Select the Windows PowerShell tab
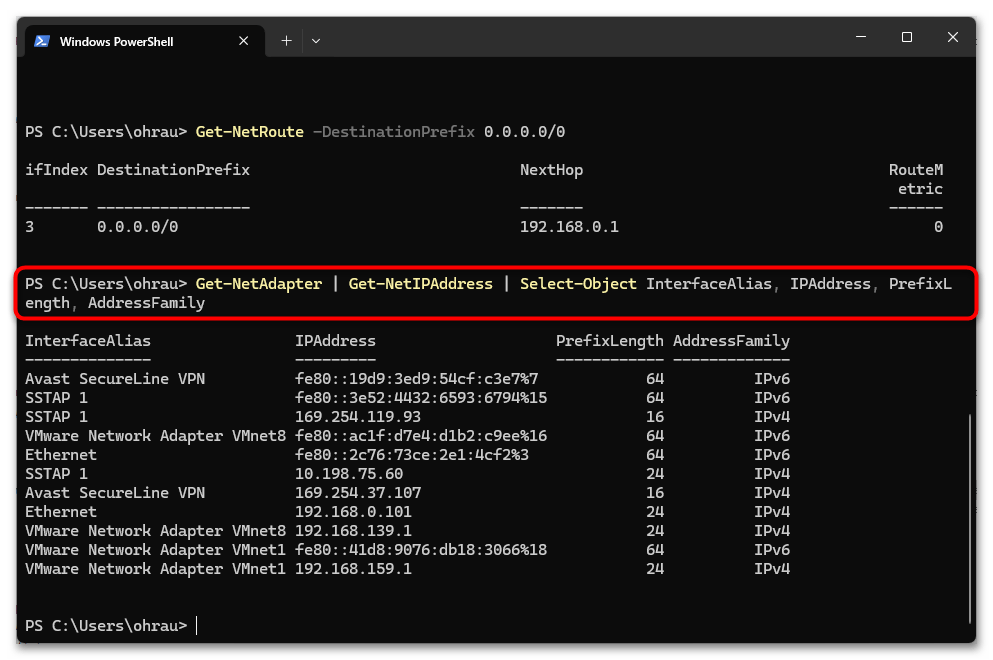 coord(145,41)
